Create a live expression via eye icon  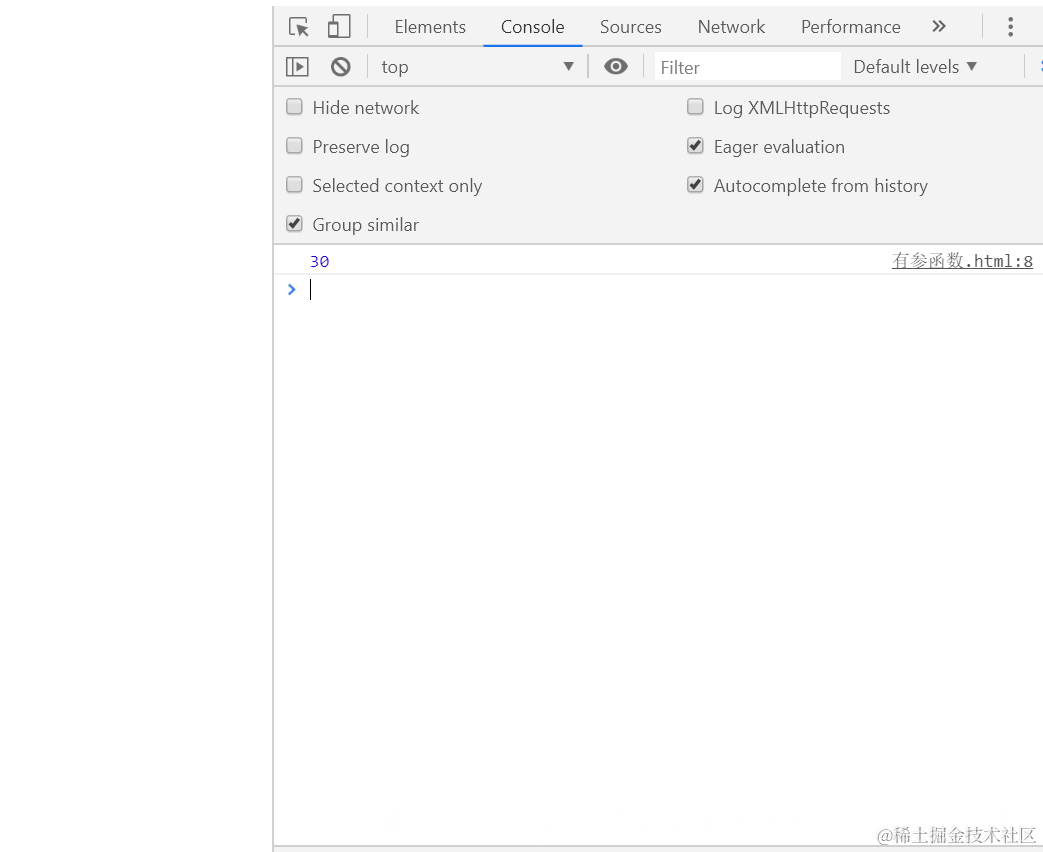[x=616, y=67]
